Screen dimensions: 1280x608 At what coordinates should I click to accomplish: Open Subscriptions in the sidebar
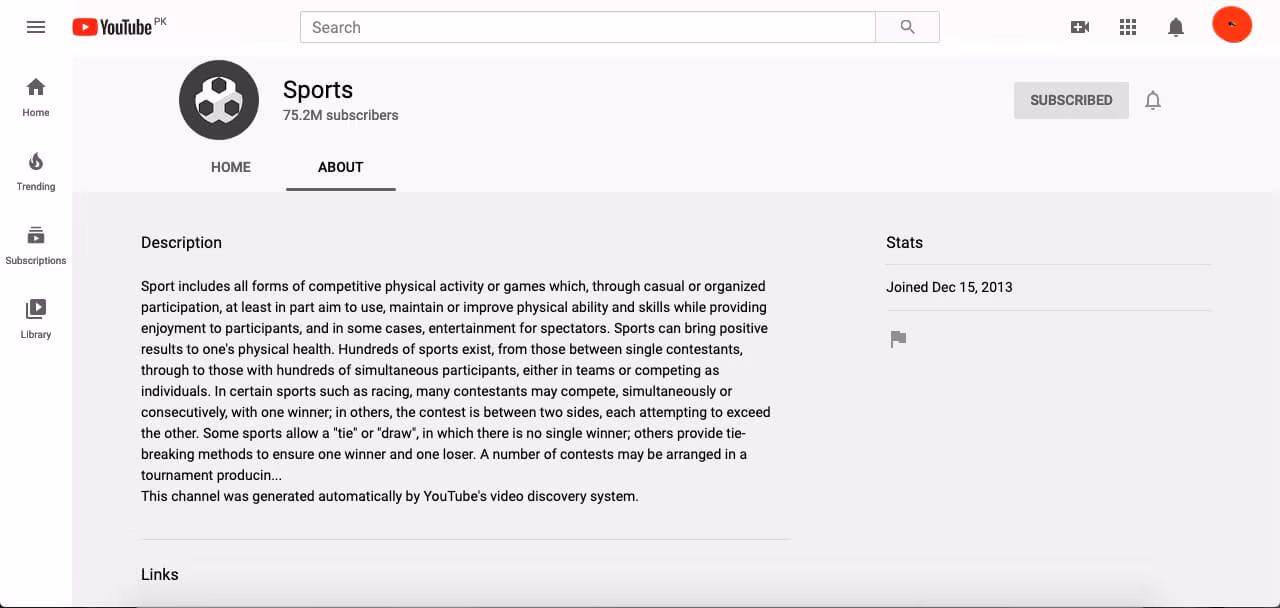pyautogui.click(x=36, y=245)
